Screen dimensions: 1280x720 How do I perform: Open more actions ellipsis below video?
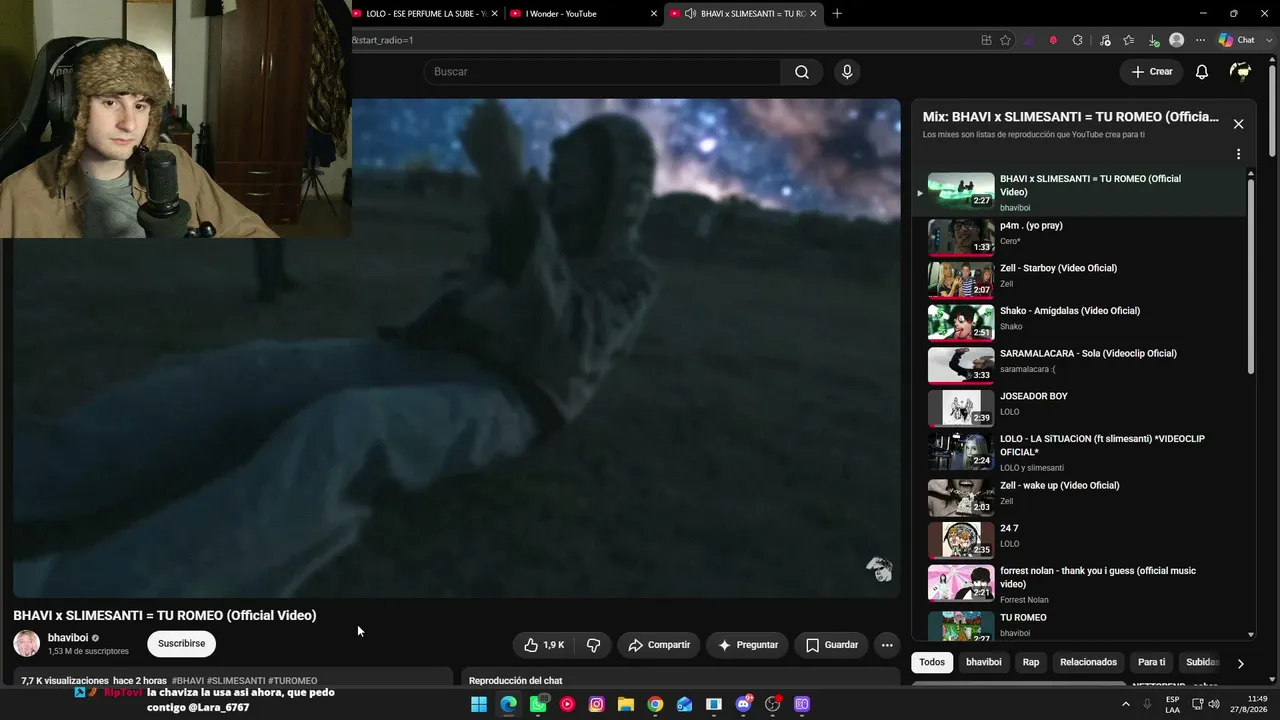coord(887,645)
